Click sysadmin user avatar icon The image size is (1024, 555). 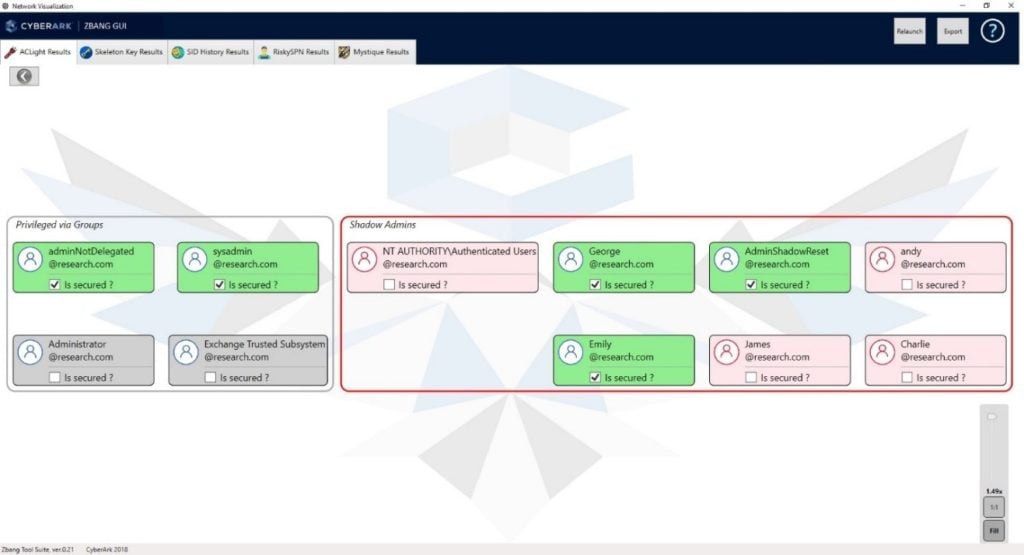click(195, 259)
